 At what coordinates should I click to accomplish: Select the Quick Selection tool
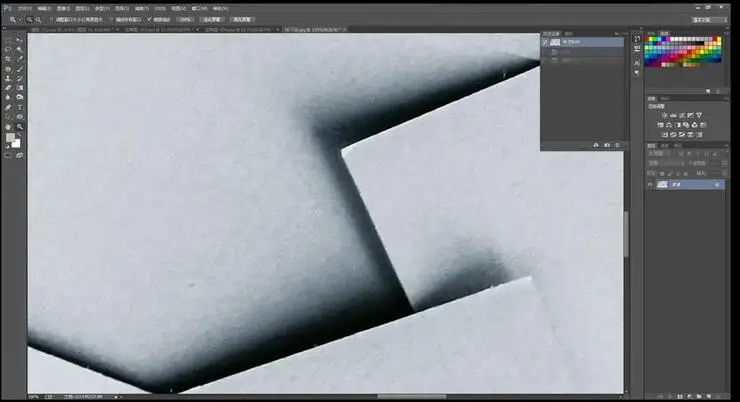(19, 50)
